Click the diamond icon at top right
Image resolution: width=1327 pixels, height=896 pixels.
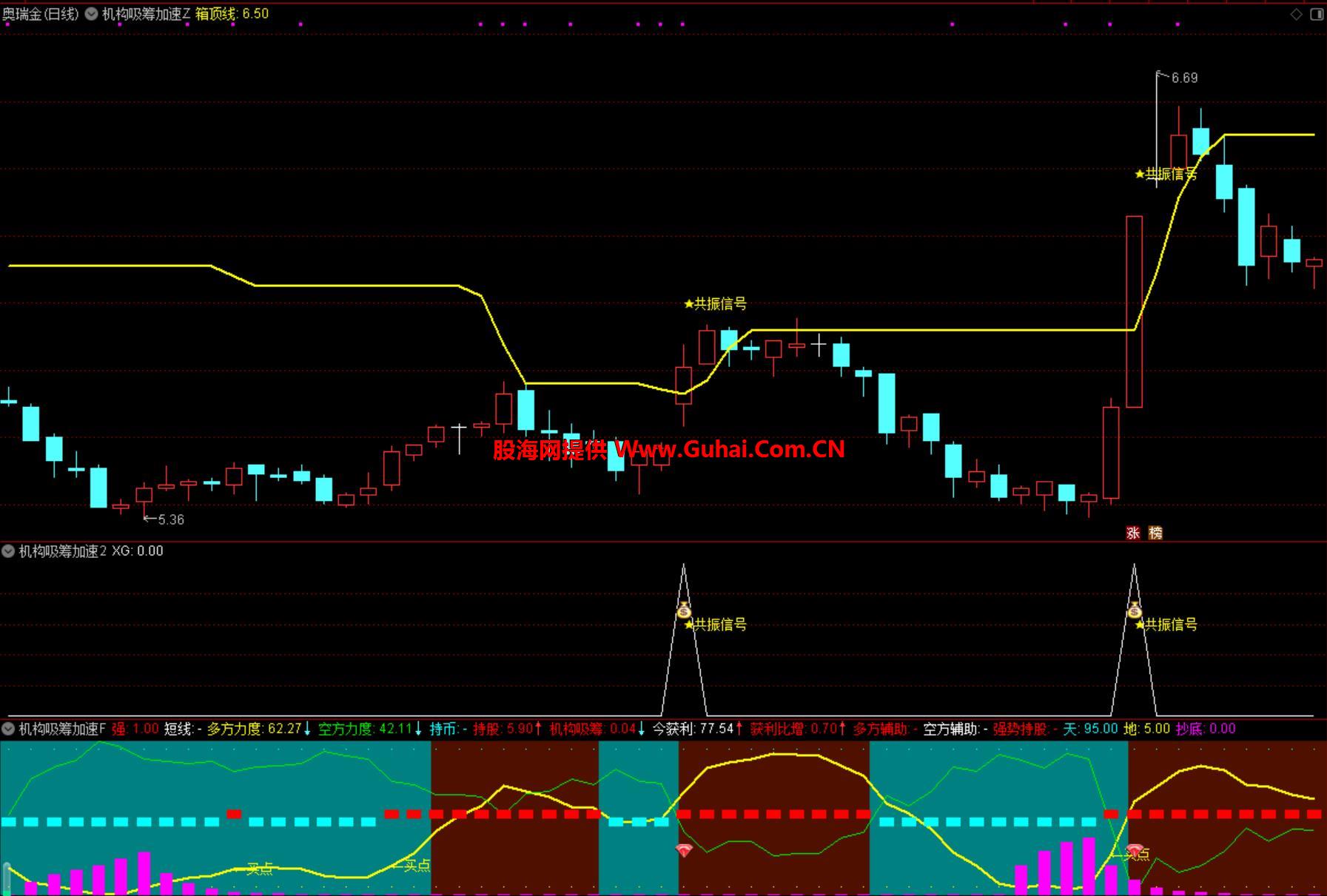click(x=1296, y=14)
